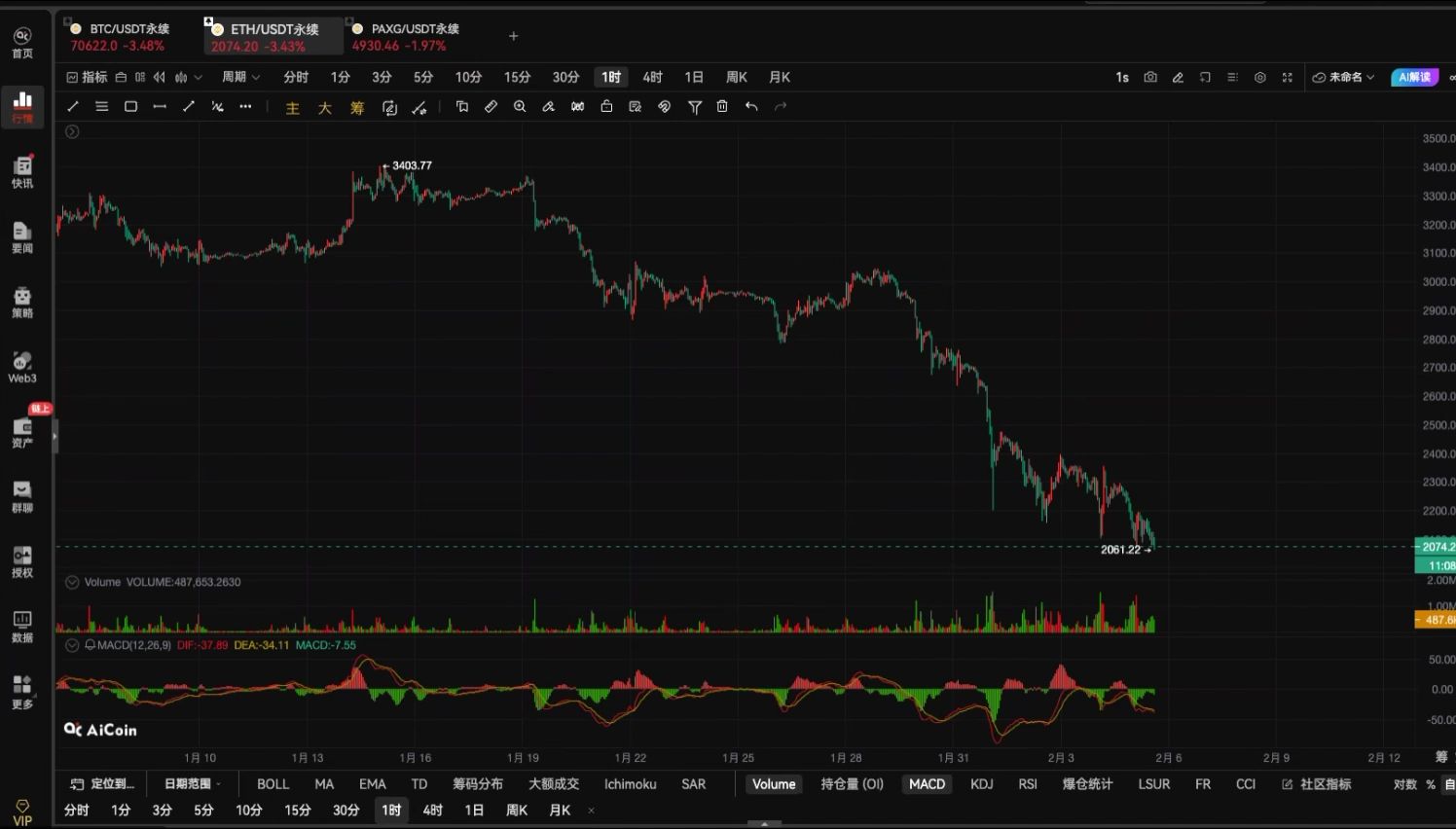
Task: Open the 要闻 headlines sidebar icon
Action: coord(22,237)
